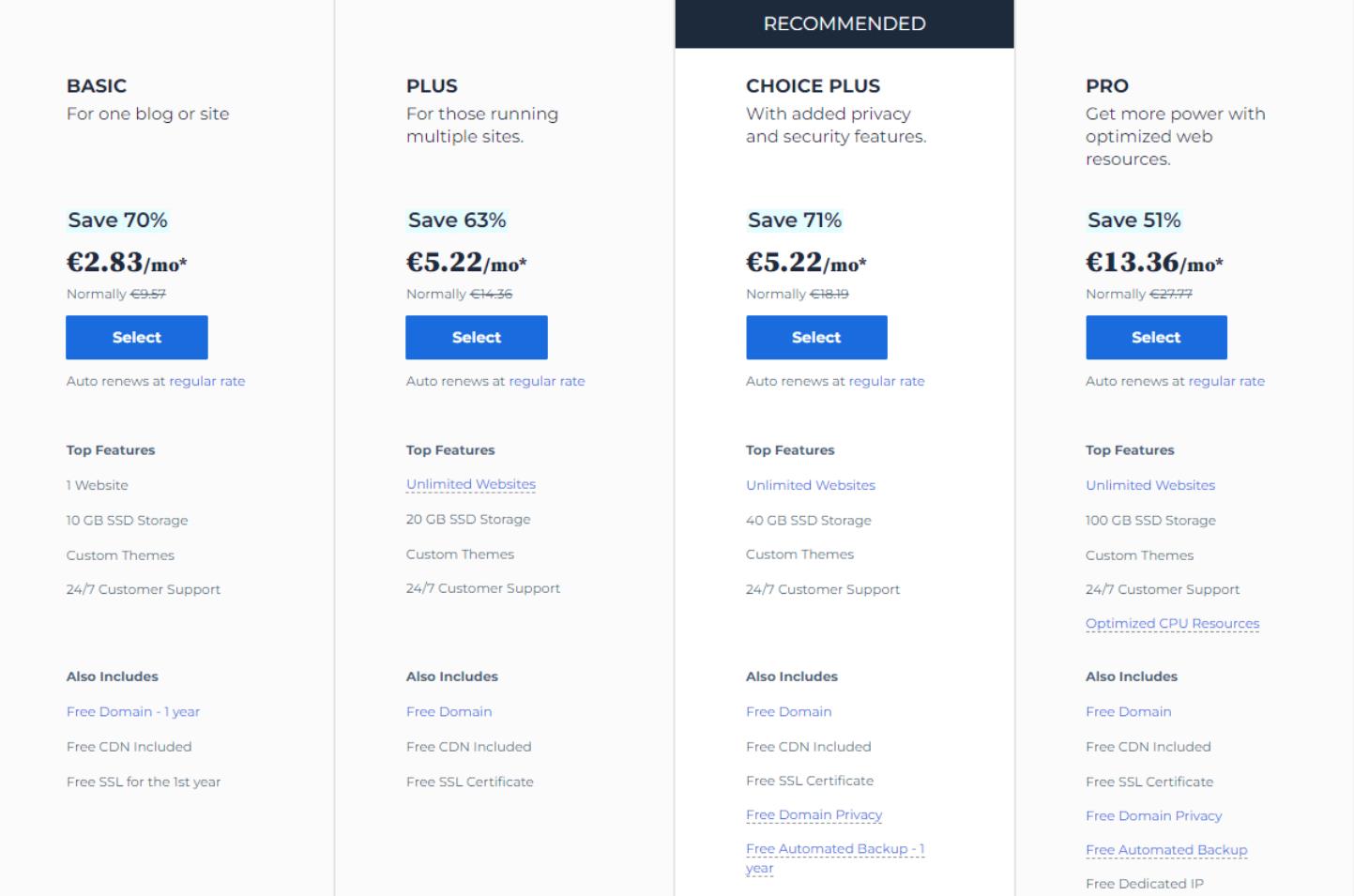The image size is (1354, 896).
Task: Click the RECOMMENDED banner above Choice Plus
Action: click(x=843, y=24)
